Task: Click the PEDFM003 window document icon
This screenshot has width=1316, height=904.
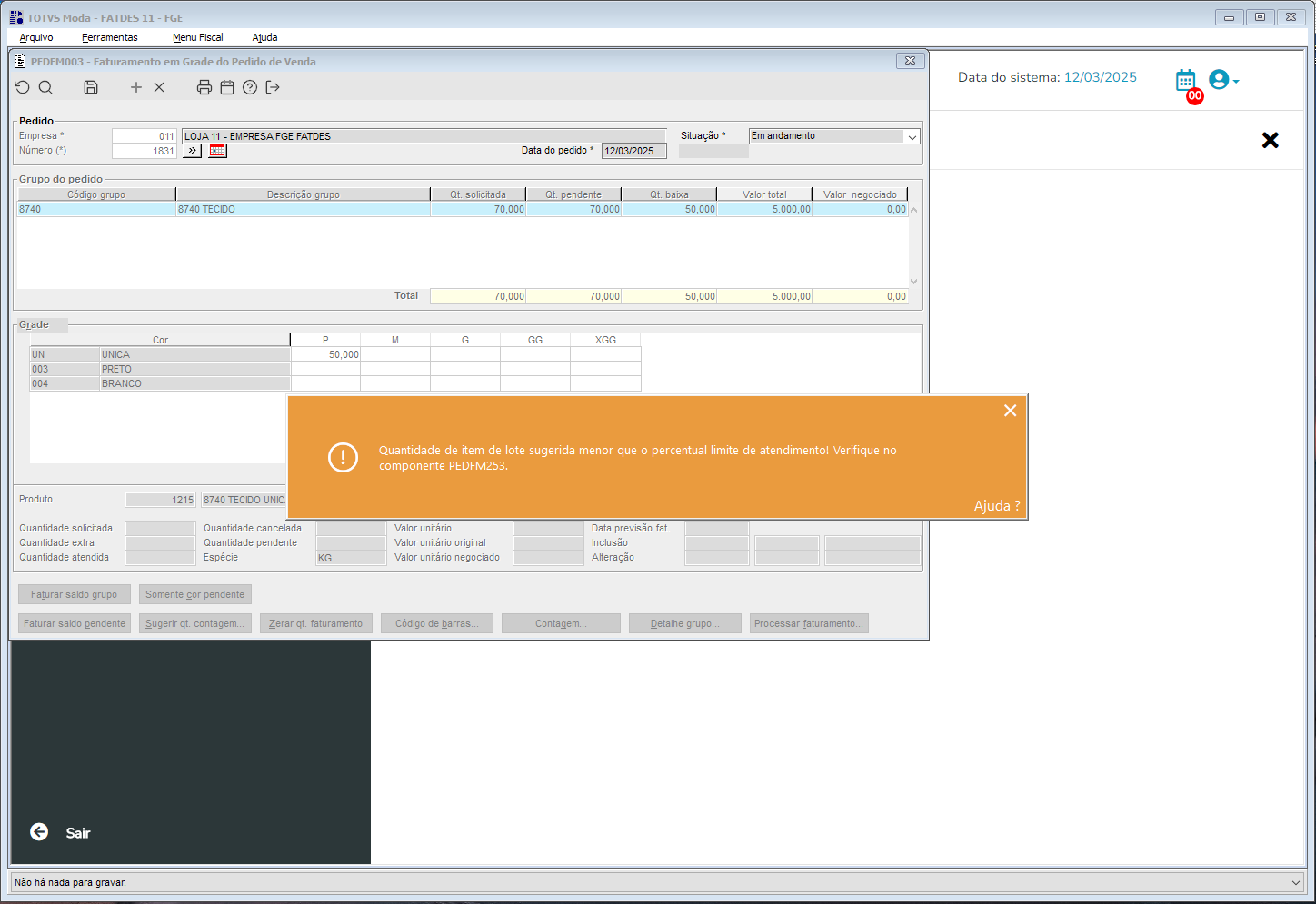Action: coord(21,62)
